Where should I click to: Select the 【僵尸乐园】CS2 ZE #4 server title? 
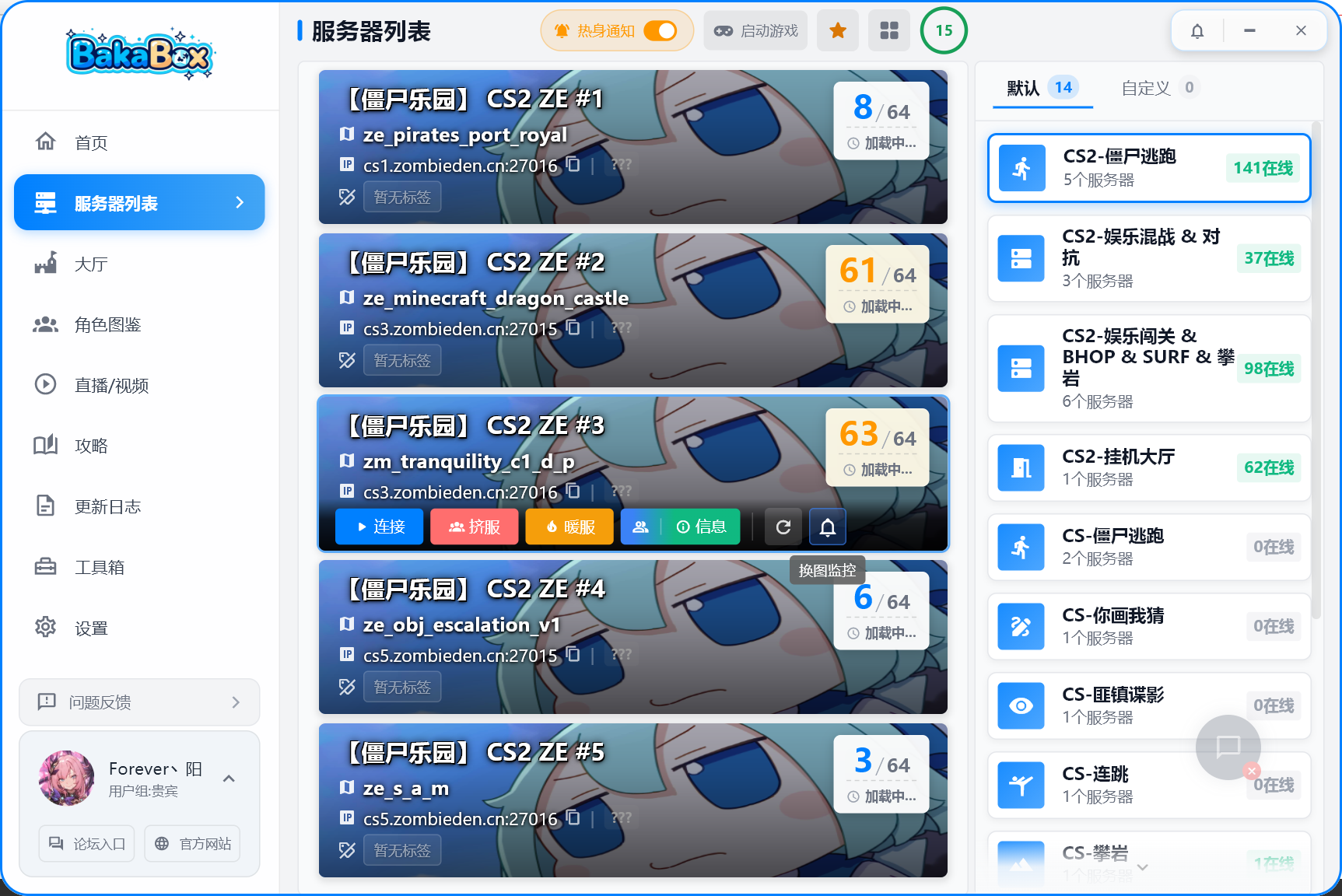coord(472,589)
